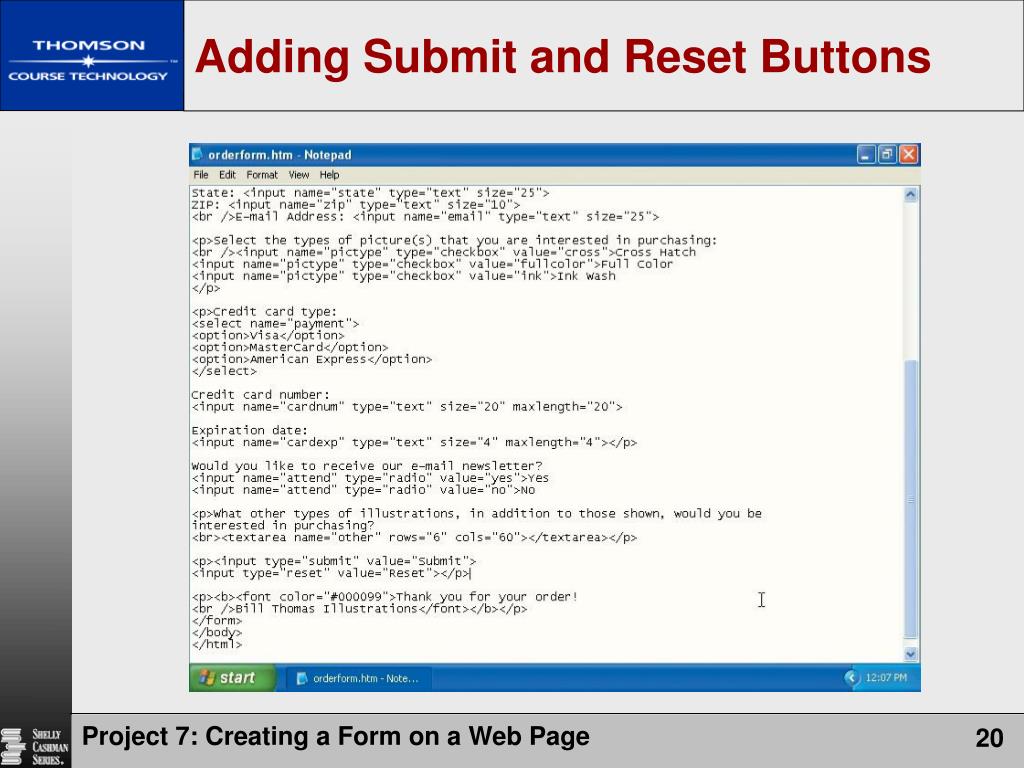Click the textarea name="other" line
The image size is (1024, 768).
click(x=414, y=538)
